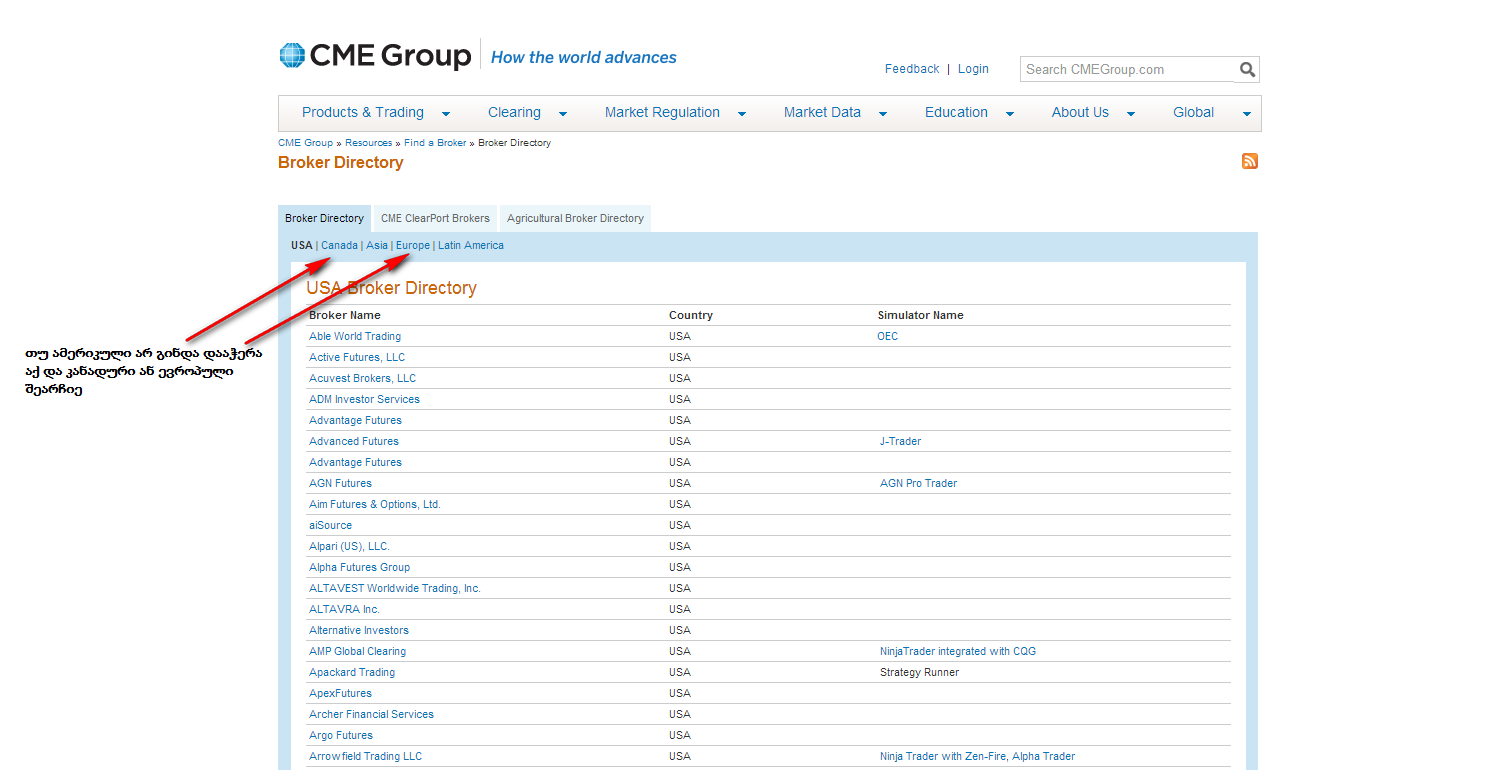Open the Feedback link
The height and width of the screenshot is (770, 1509).
[x=912, y=69]
